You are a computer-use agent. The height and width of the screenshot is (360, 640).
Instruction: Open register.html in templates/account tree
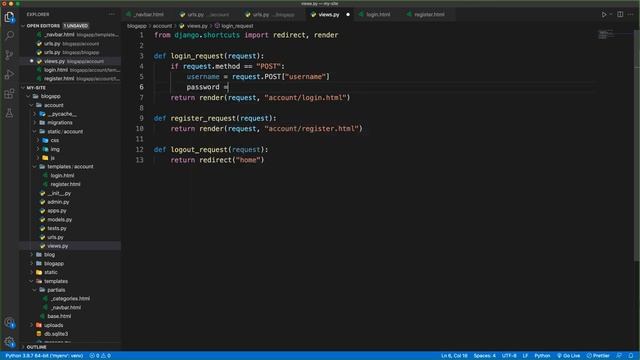click(x=64, y=184)
